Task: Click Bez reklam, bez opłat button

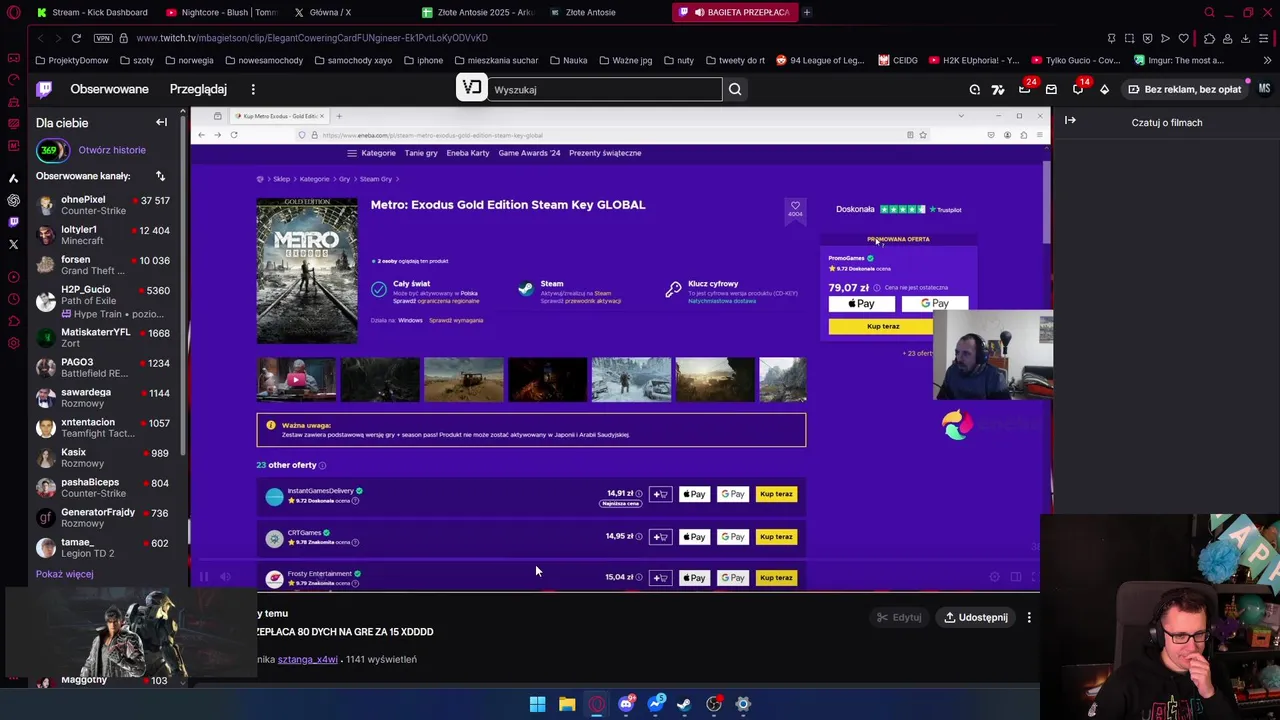Action: click(x=1184, y=89)
